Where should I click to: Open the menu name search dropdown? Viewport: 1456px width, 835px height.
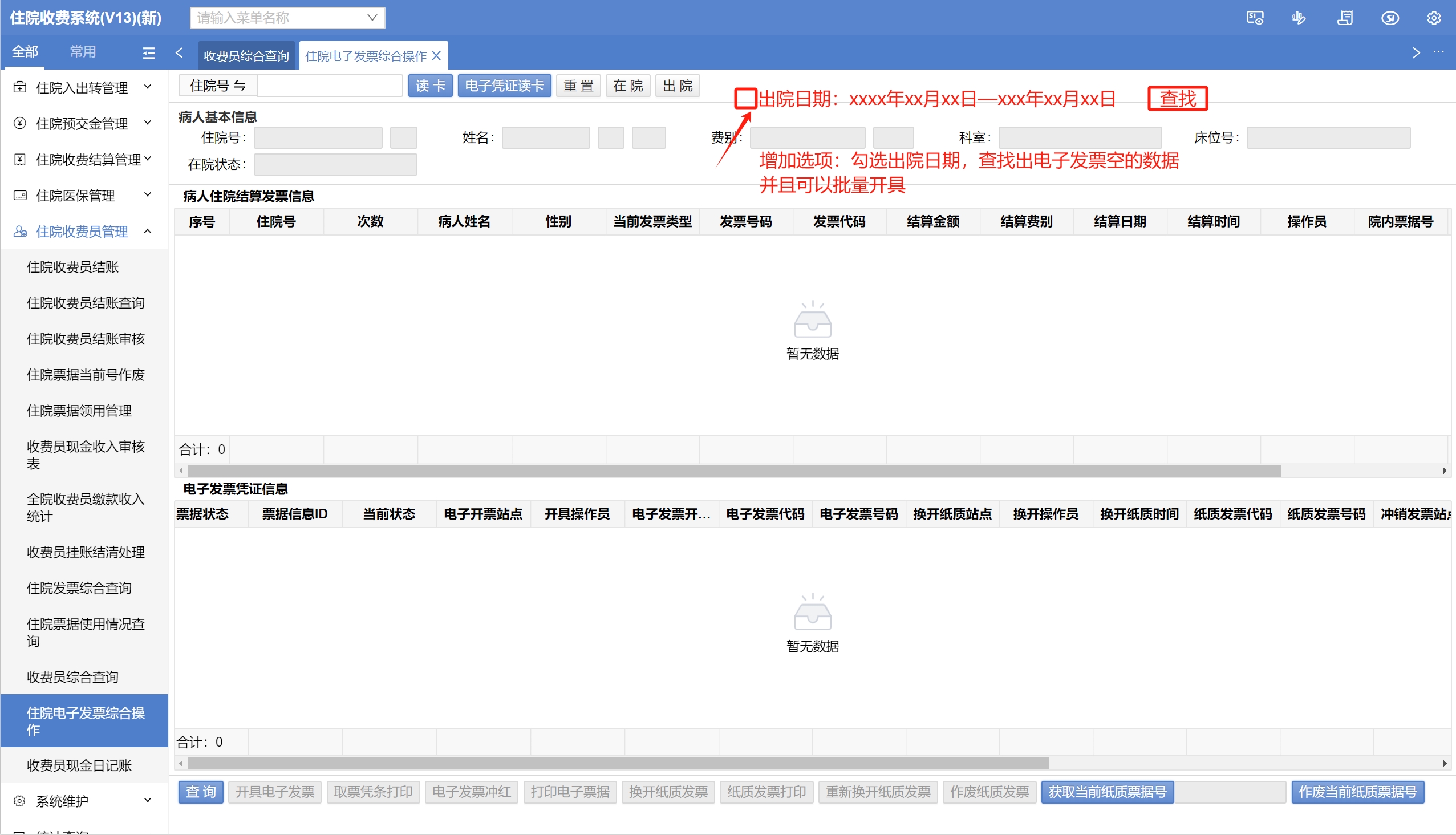tap(372, 18)
